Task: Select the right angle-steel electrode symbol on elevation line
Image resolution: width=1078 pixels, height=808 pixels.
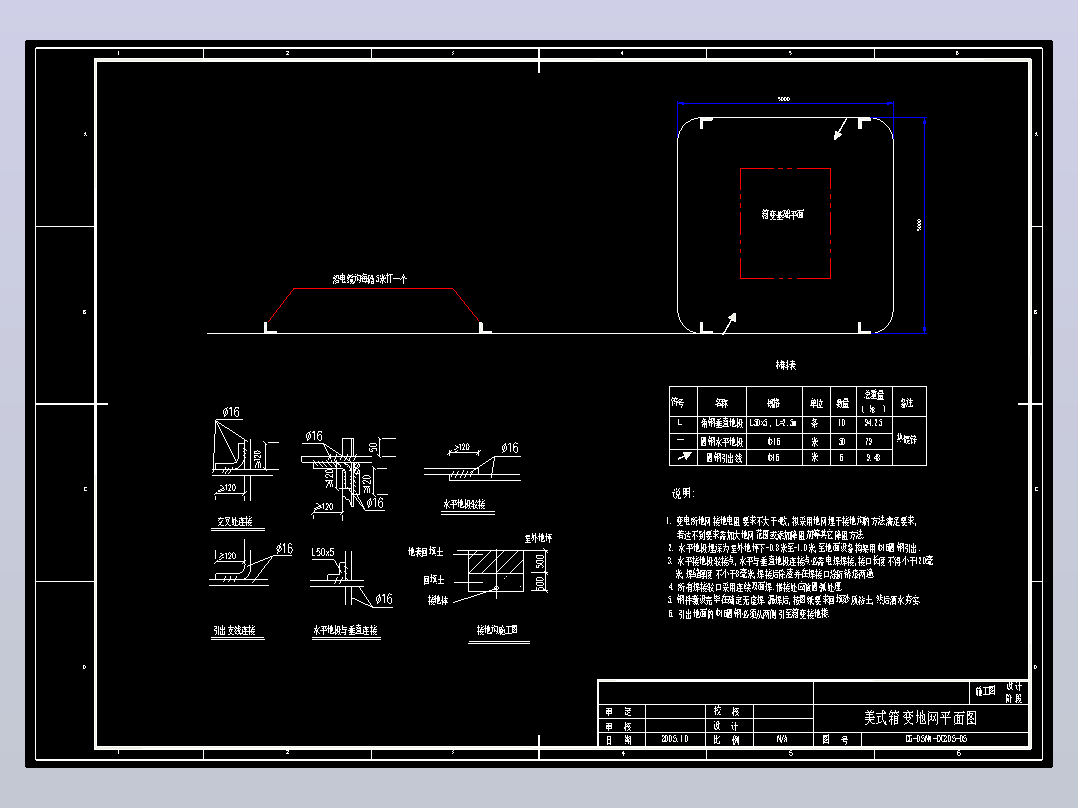Action: click(484, 327)
